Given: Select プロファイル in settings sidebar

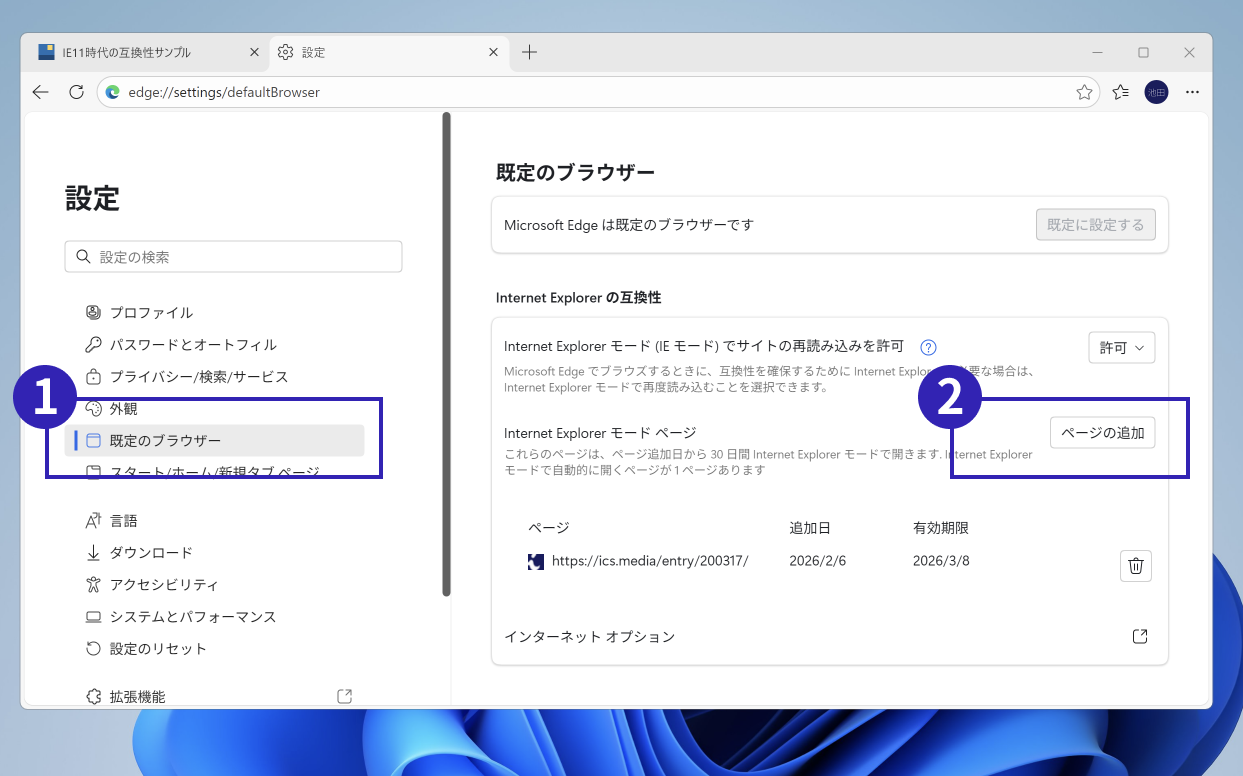Looking at the screenshot, I should (x=151, y=313).
